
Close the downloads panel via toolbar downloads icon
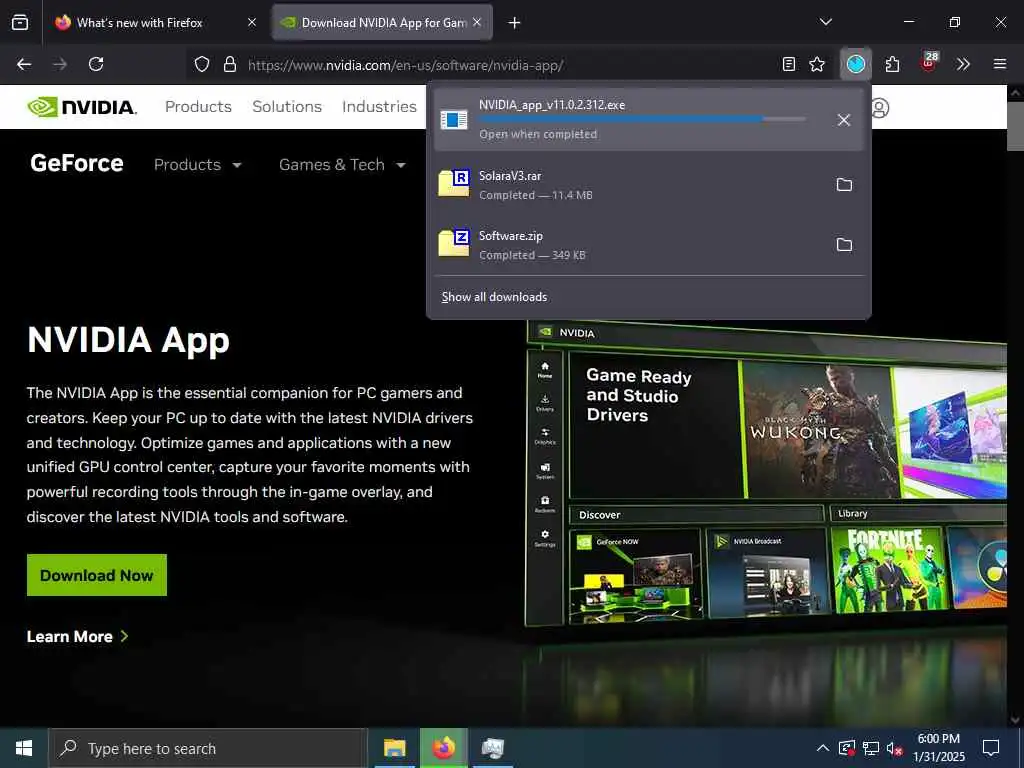click(856, 64)
